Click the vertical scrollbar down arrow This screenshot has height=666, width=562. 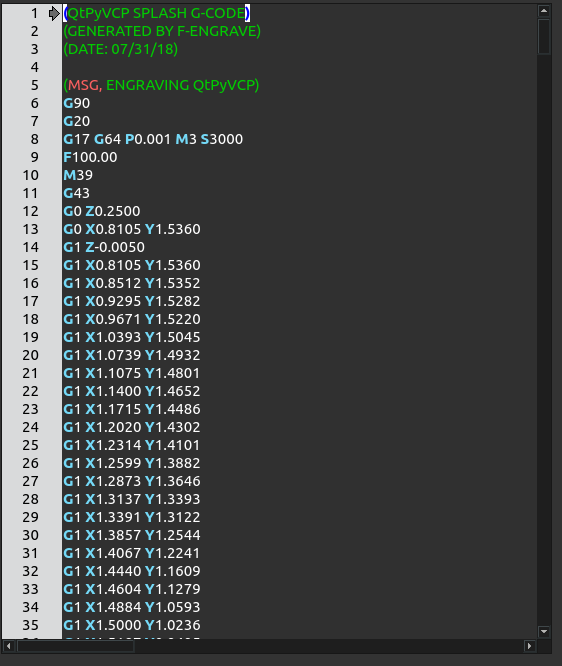coord(544,632)
